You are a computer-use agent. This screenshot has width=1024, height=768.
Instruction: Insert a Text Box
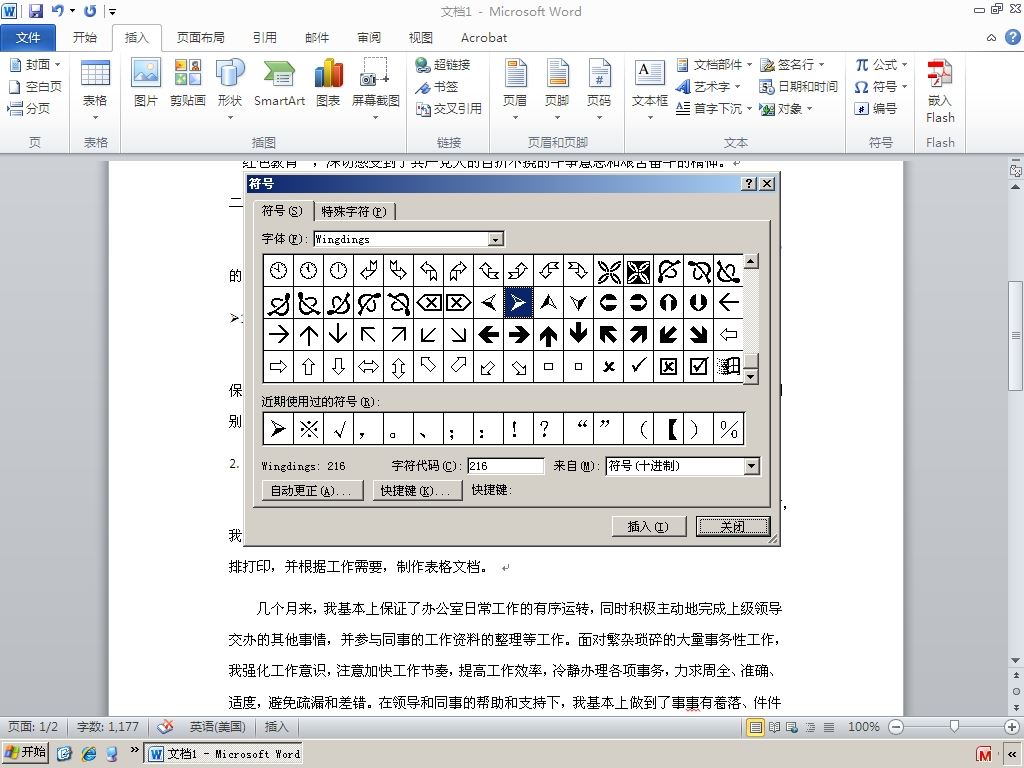tap(650, 88)
